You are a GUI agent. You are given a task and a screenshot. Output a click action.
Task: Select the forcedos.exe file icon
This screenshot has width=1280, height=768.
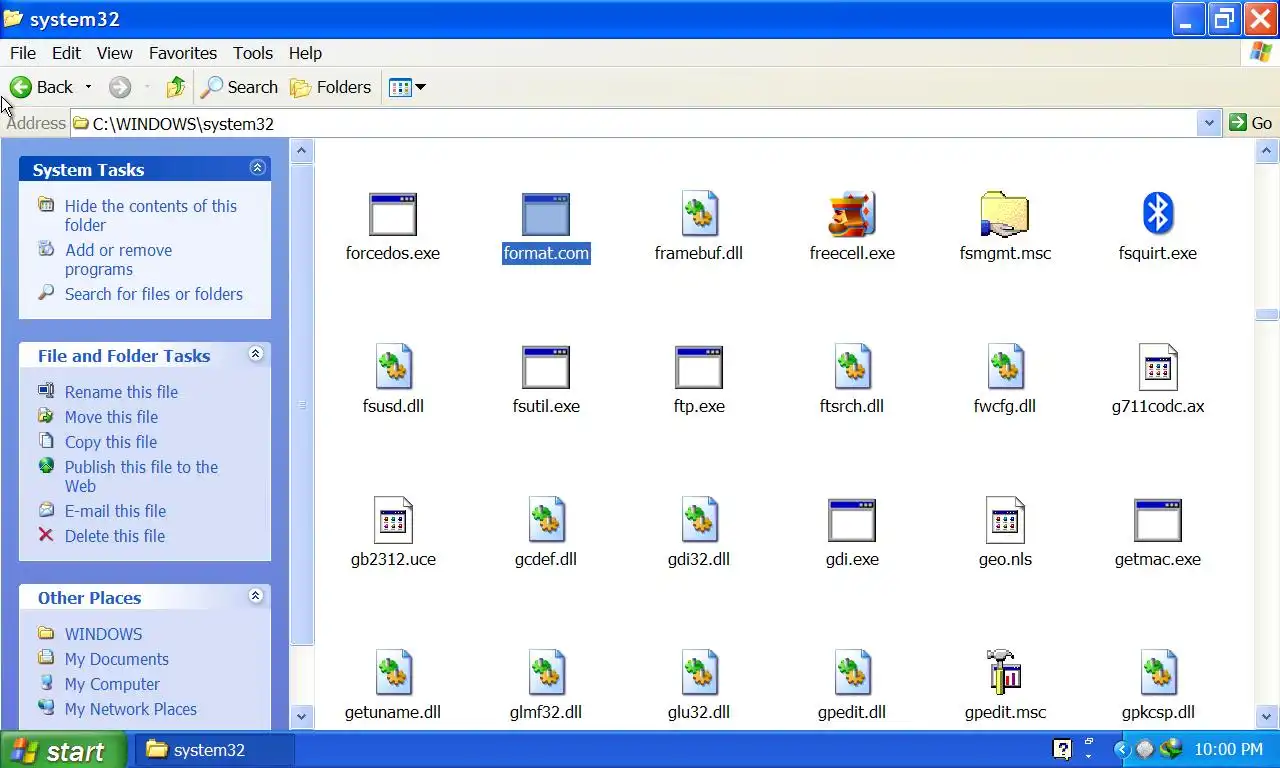pos(393,214)
